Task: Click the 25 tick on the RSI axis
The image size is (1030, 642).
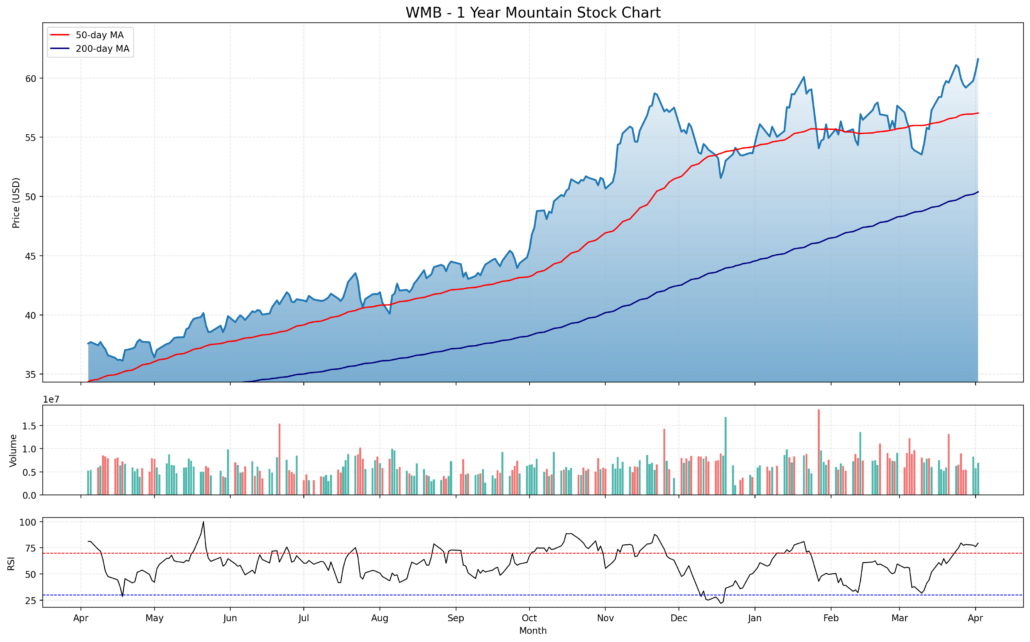Action: click(30, 601)
